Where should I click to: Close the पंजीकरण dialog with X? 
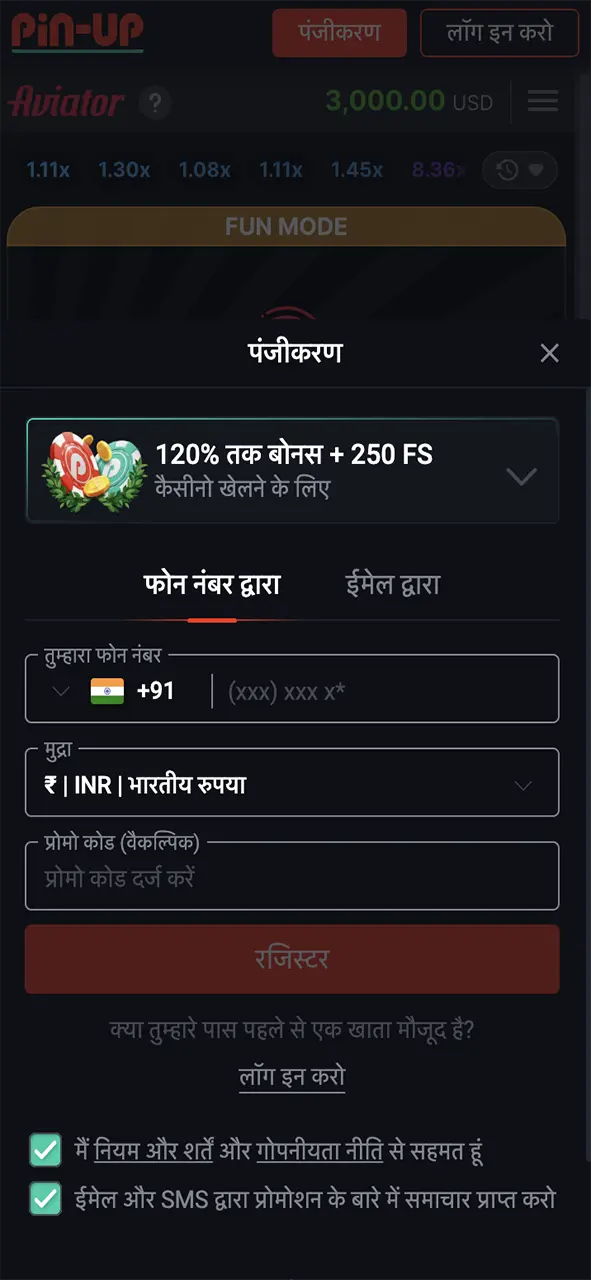(549, 353)
